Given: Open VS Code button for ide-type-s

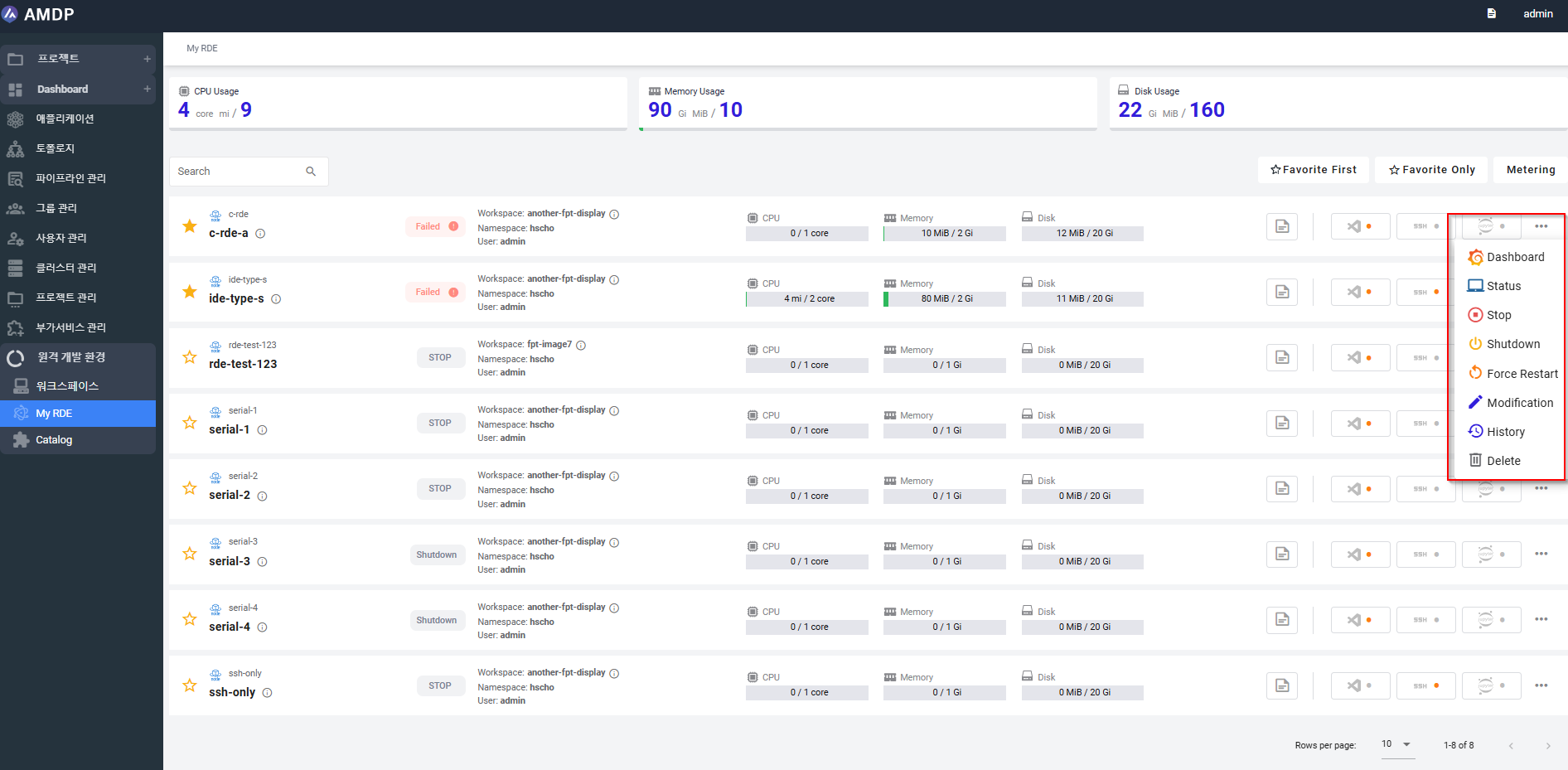Looking at the screenshot, I should [1360, 292].
